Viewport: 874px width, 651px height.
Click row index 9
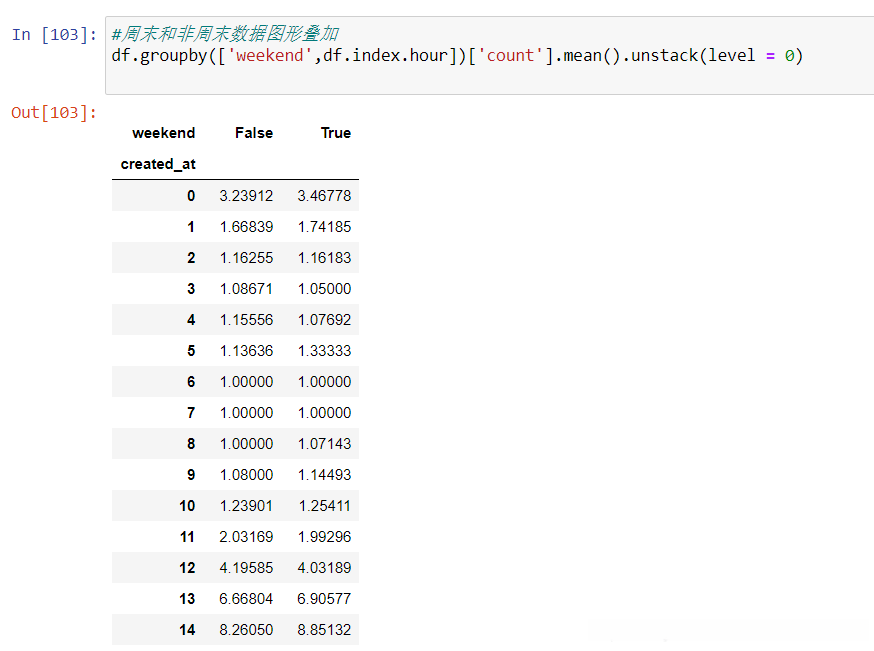pyautogui.click(x=191, y=475)
